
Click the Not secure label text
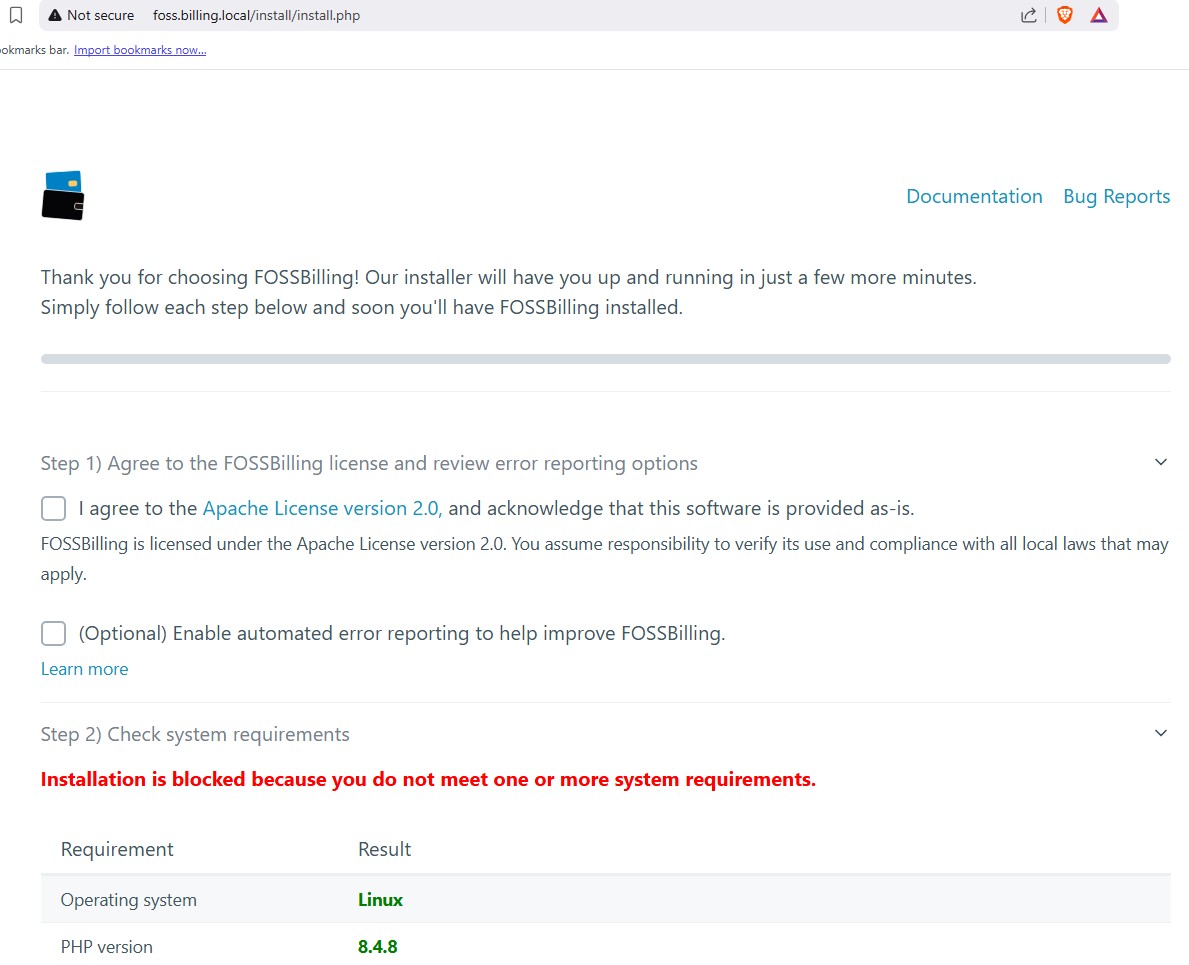[100, 15]
